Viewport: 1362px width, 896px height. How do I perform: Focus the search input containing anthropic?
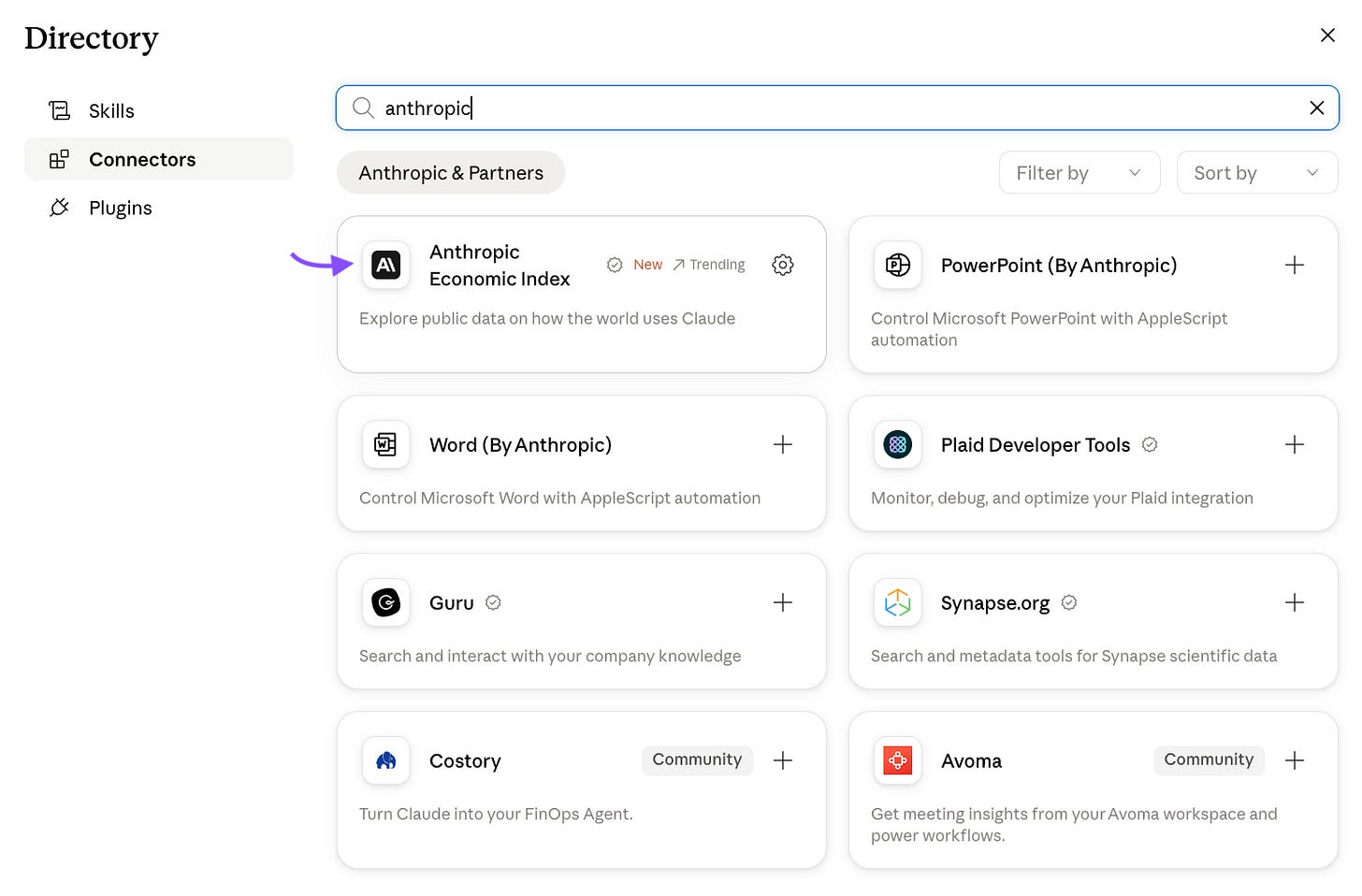coord(837,108)
